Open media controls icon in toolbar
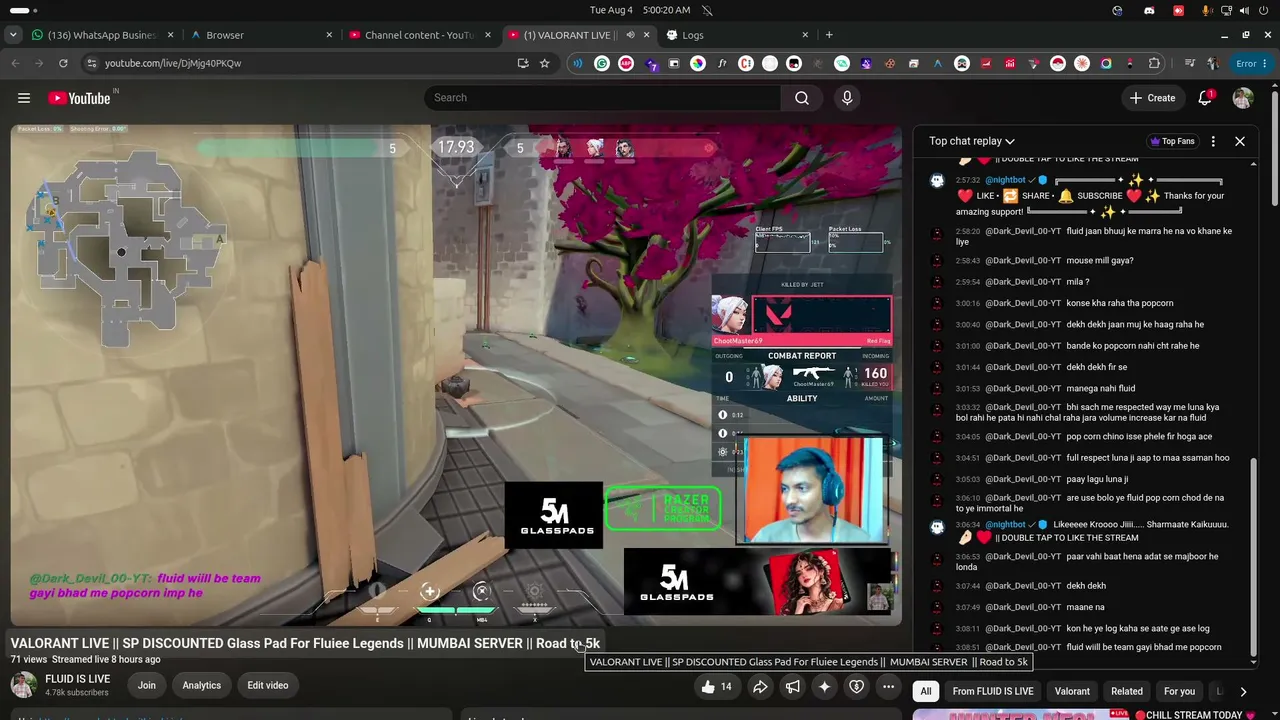1280x720 pixels. tap(1189, 63)
